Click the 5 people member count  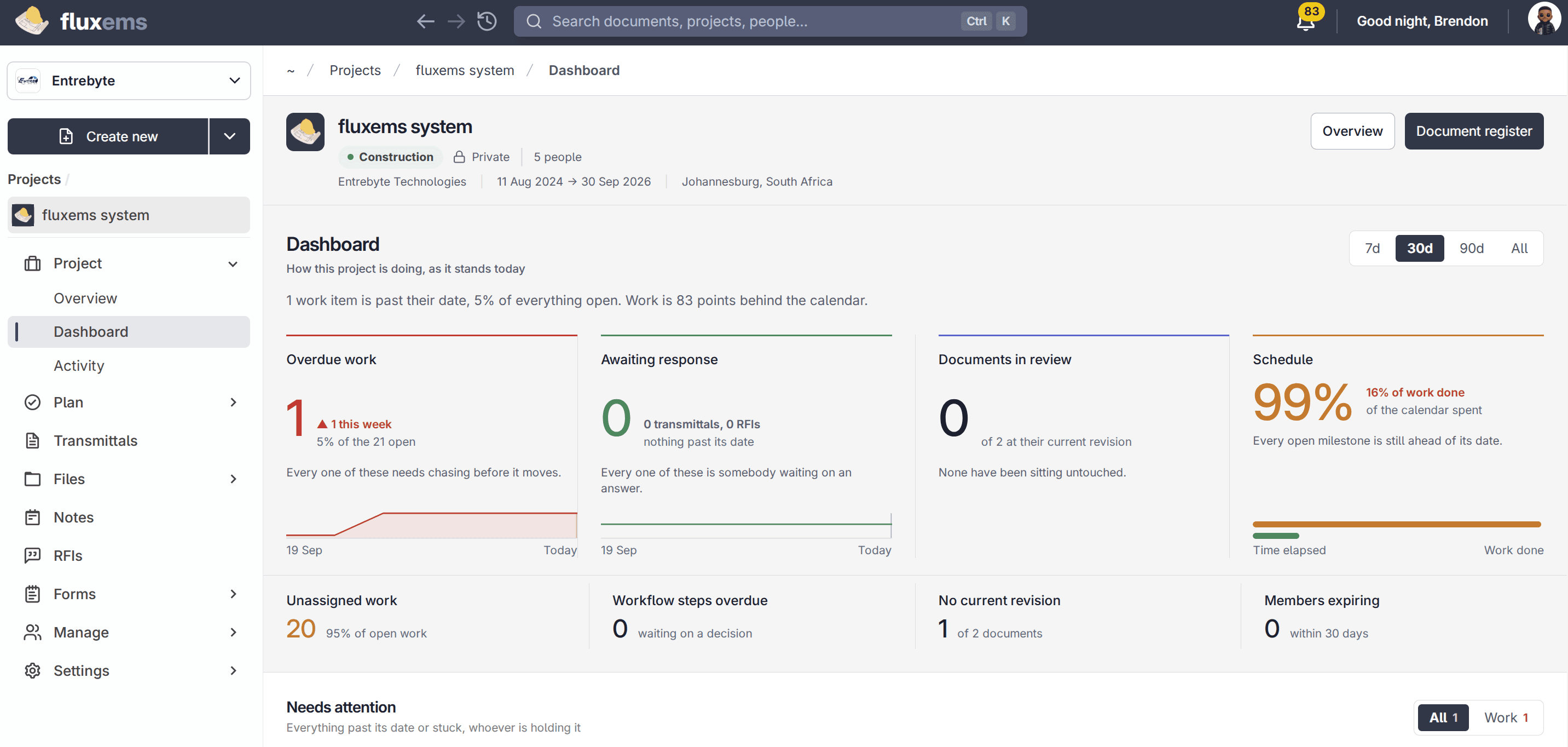pos(557,157)
